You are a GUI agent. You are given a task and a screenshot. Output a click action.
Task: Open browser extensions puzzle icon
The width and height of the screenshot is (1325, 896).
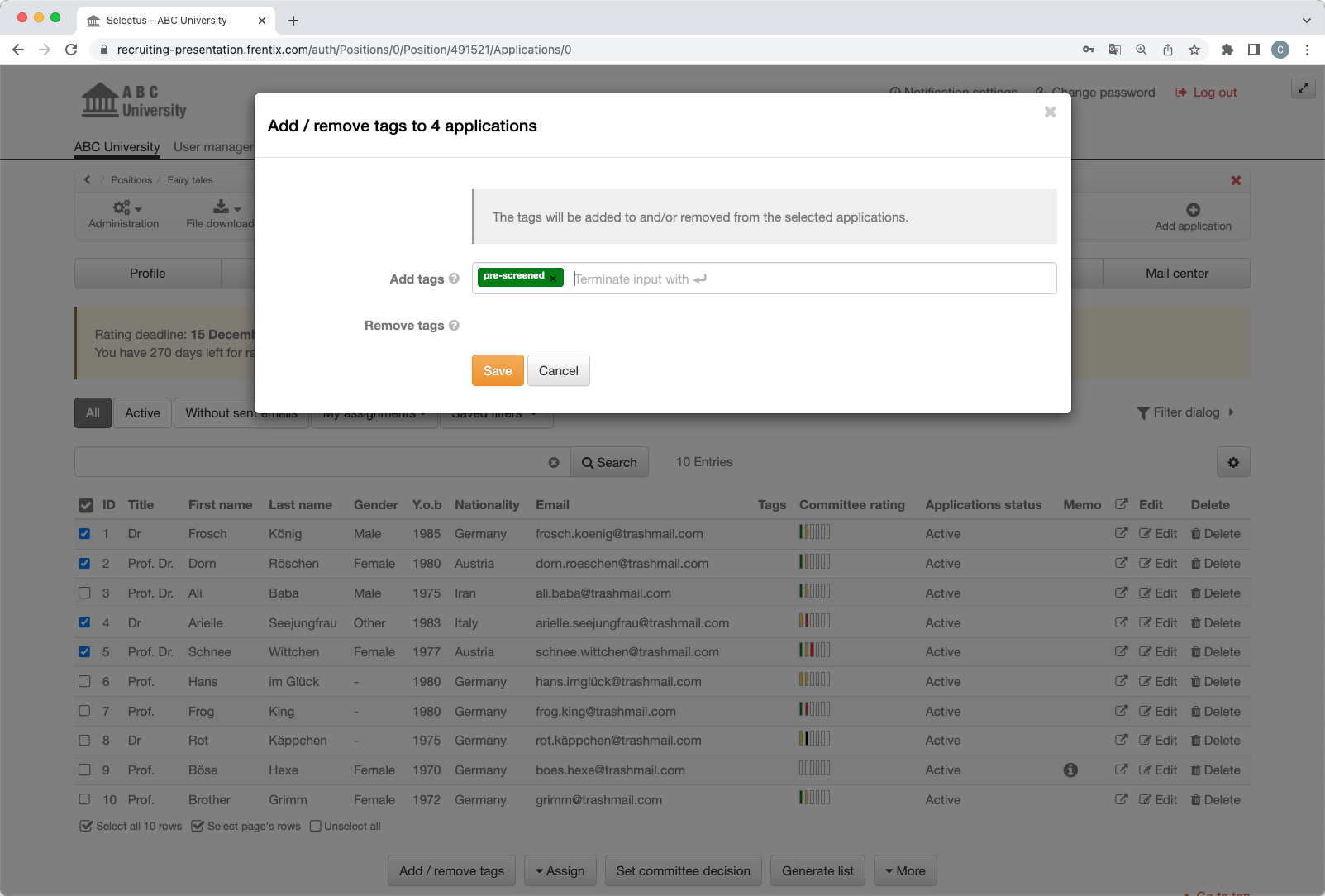coord(1227,50)
